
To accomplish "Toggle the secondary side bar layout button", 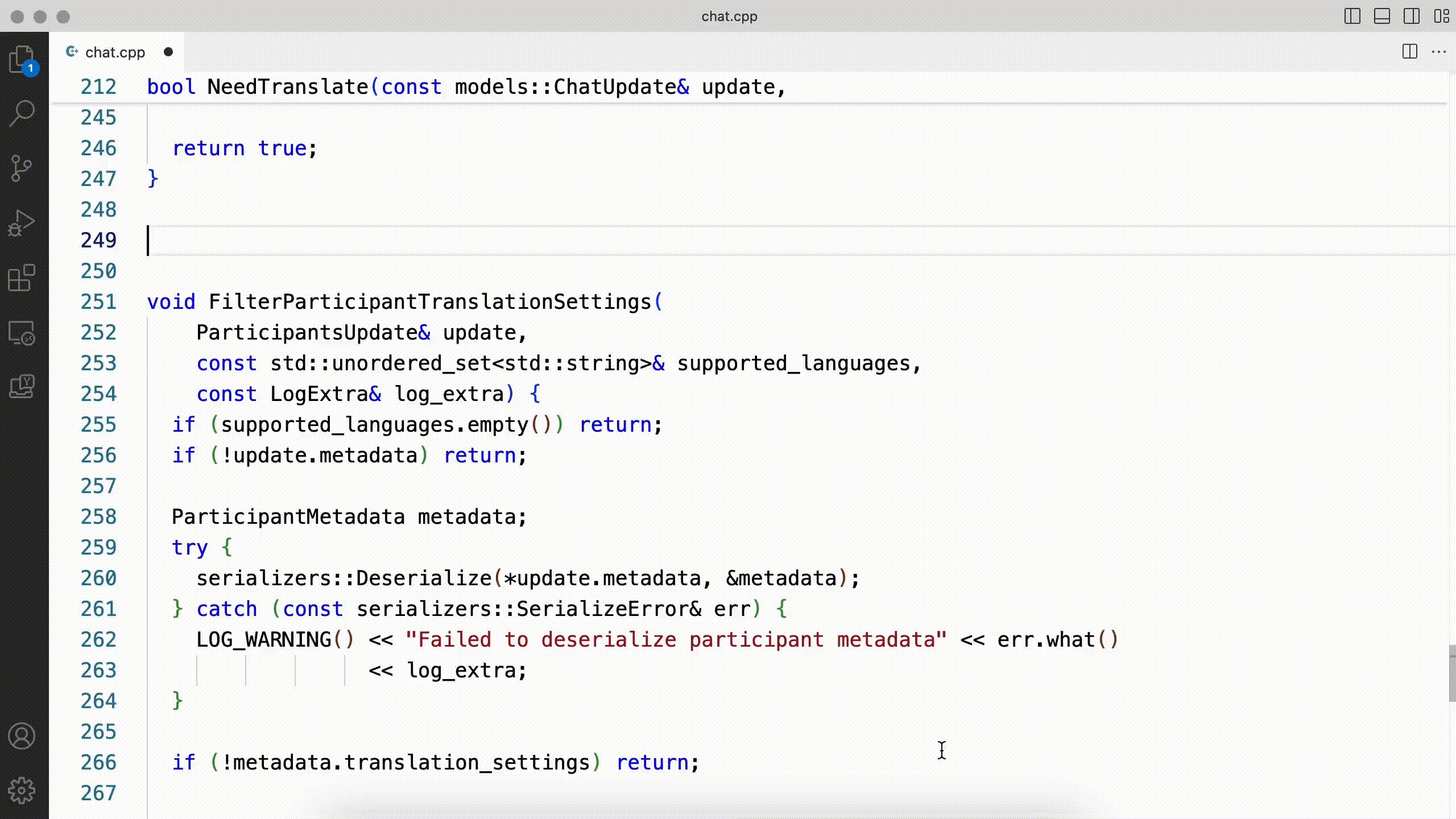I will point(1411,16).
